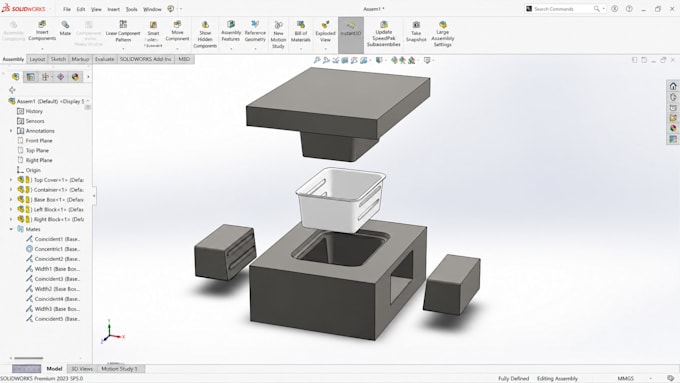Open View Settings monitor icon
This screenshot has height=383, width=680.
427,60
